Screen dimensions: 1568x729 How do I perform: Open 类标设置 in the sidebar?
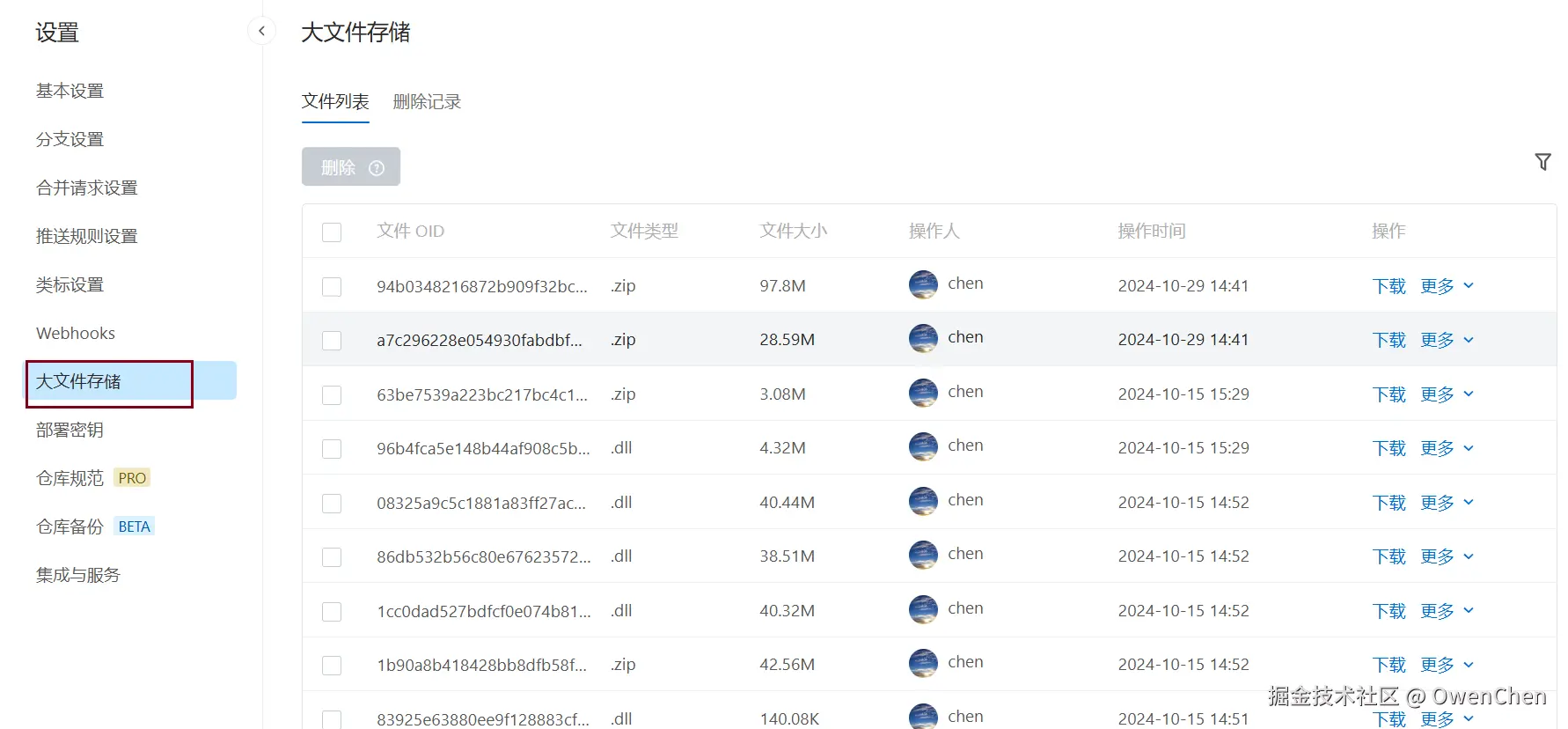tap(70, 284)
